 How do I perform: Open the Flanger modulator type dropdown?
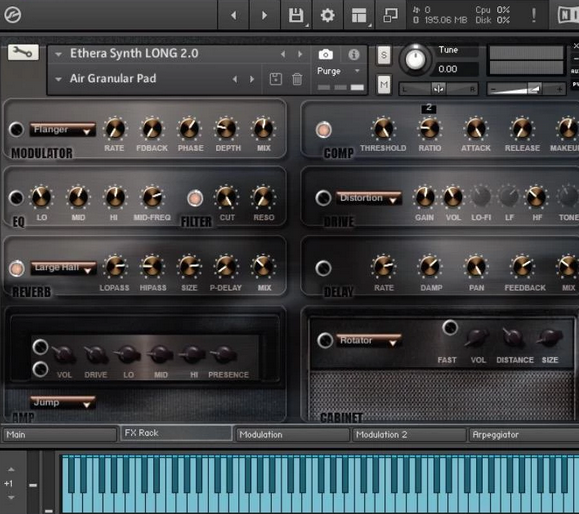click(62, 130)
